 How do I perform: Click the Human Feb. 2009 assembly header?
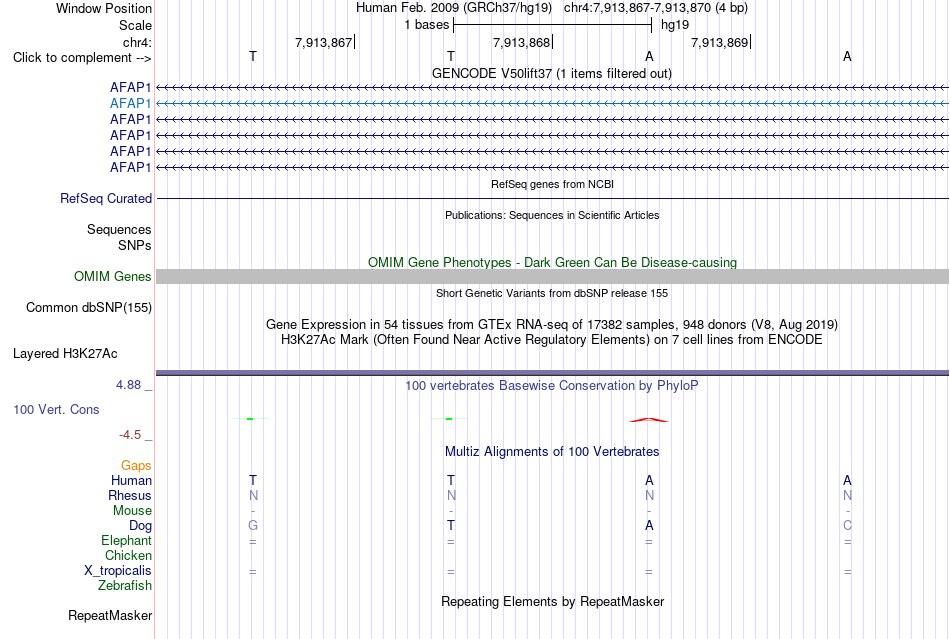coord(454,8)
